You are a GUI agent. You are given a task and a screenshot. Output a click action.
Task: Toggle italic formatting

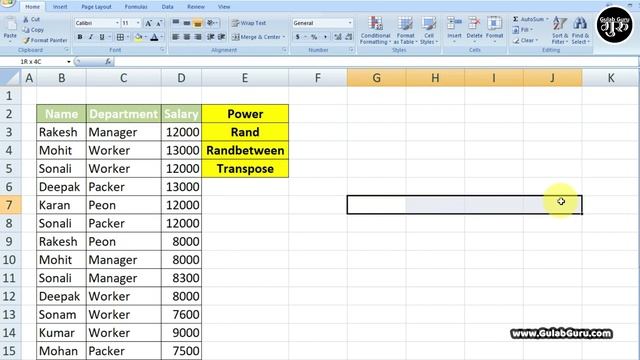(x=91, y=37)
